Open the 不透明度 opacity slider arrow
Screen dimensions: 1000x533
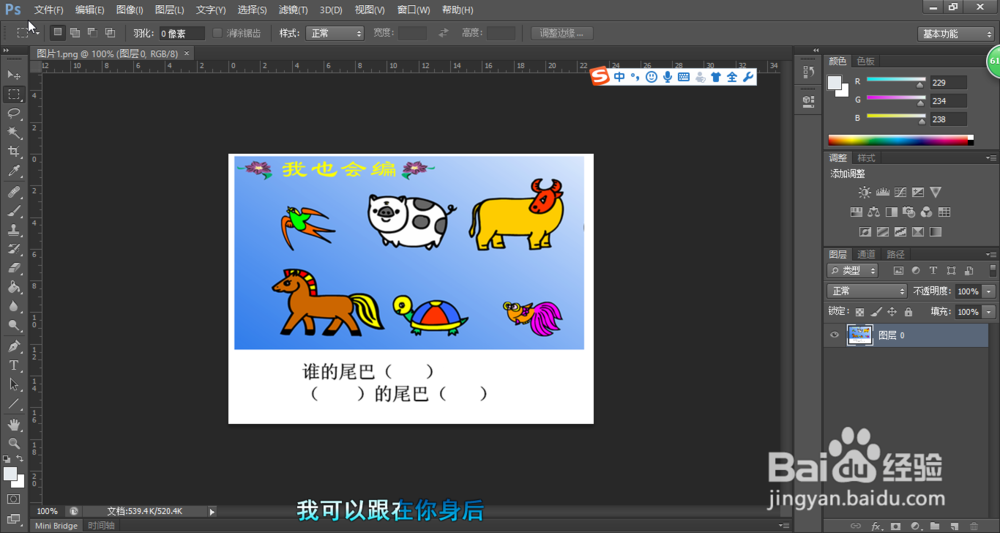[x=989, y=291]
